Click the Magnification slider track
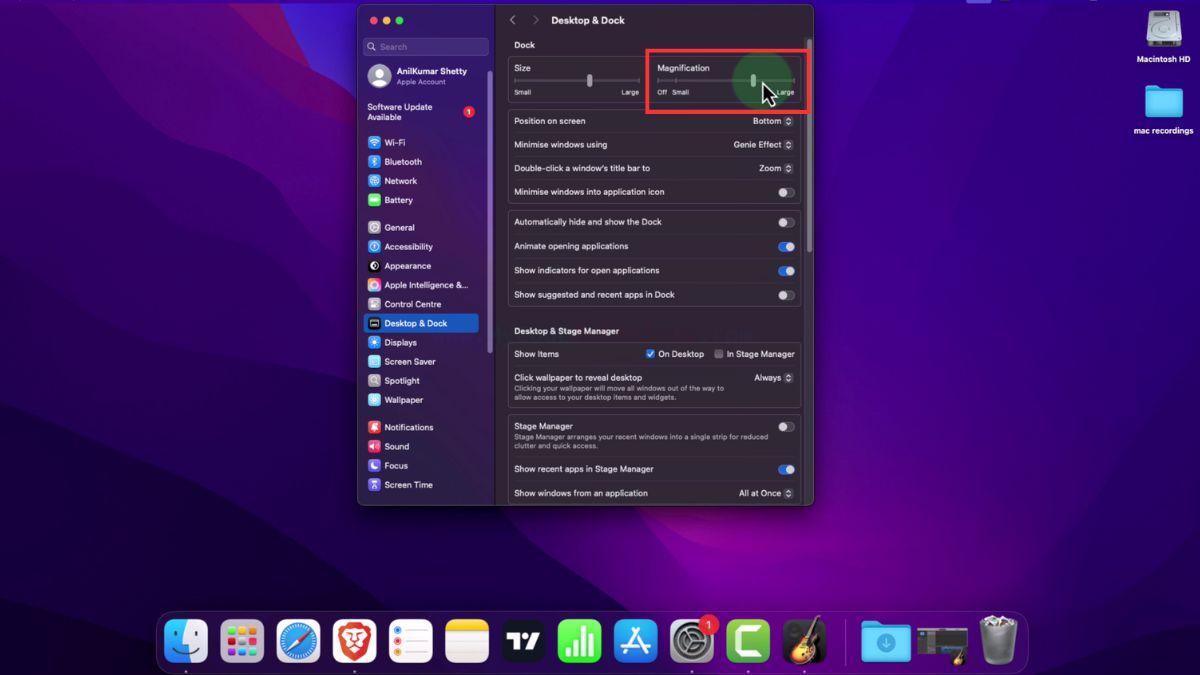The height and width of the screenshot is (675, 1200). click(726, 81)
